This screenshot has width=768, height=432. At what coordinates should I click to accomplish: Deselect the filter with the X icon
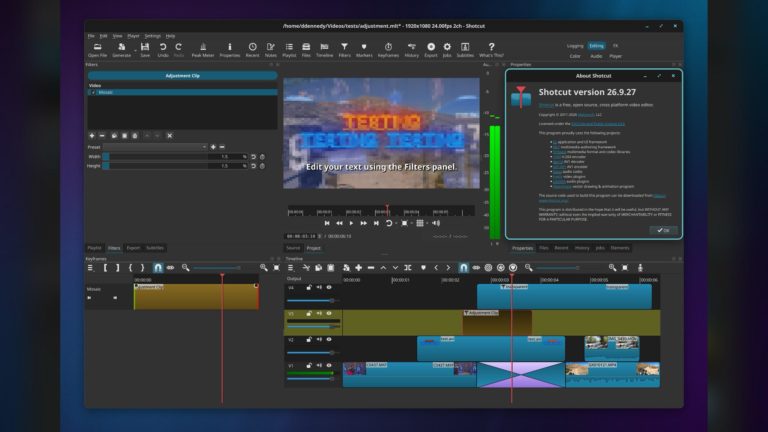pos(169,136)
